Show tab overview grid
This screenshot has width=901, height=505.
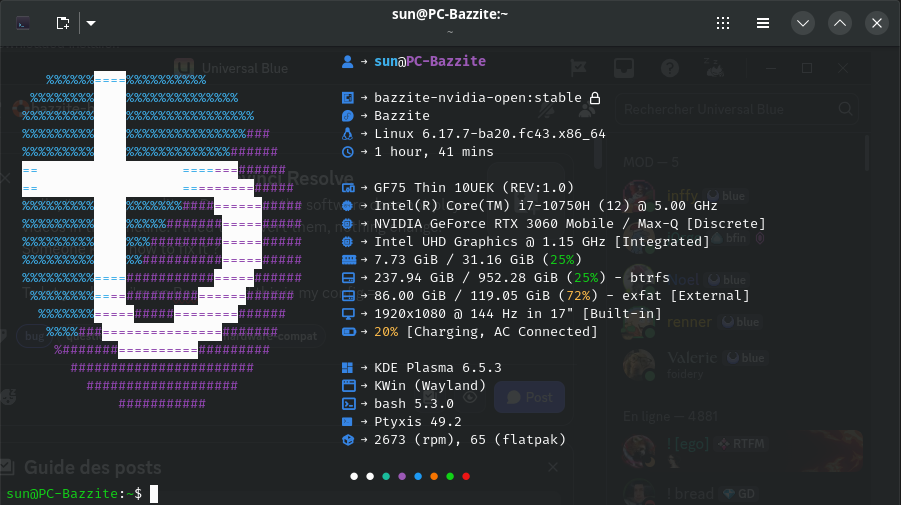pyautogui.click(x=723, y=23)
